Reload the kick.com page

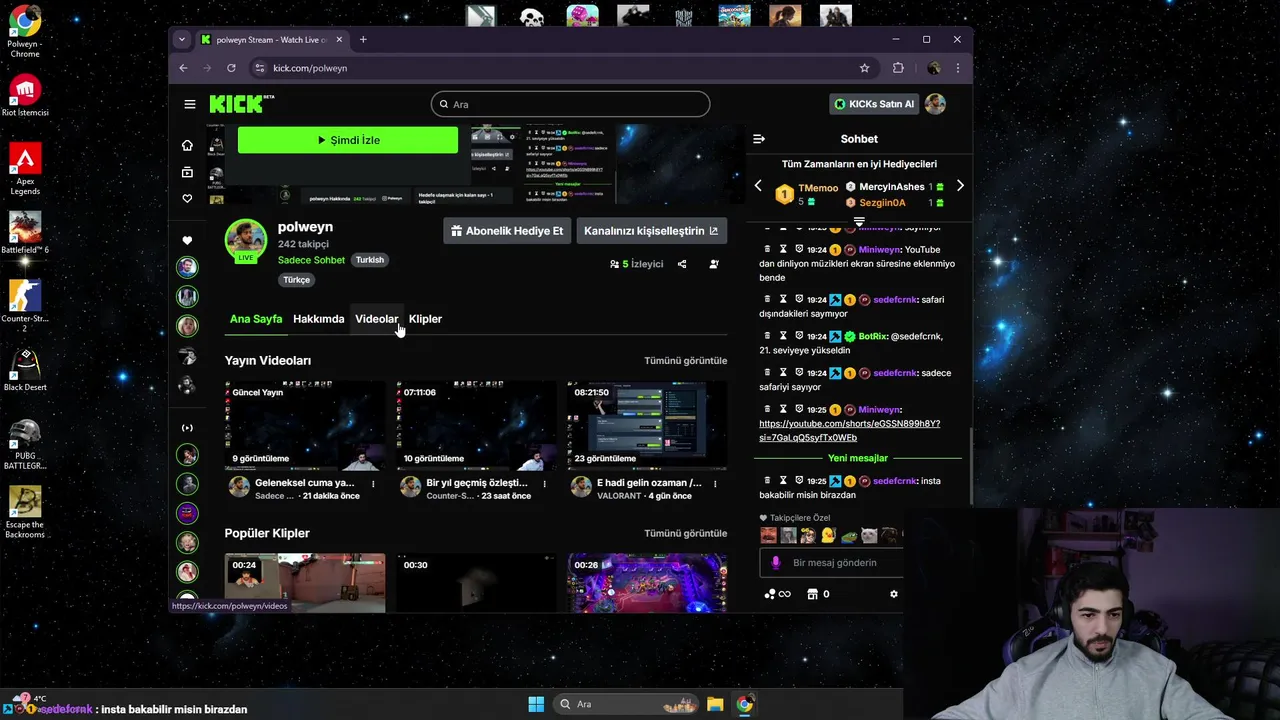231,68
